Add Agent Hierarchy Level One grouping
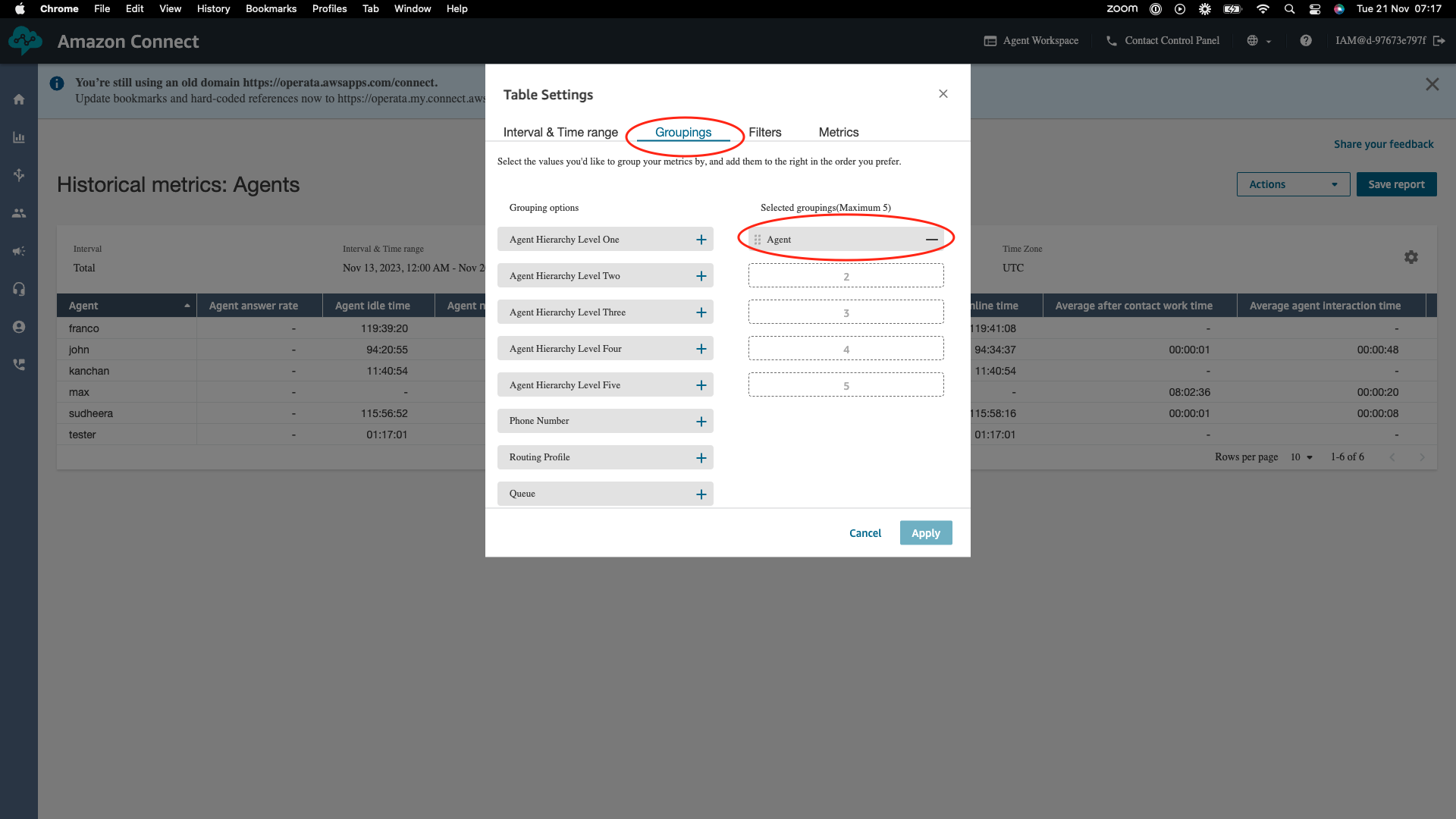The width and height of the screenshot is (1456, 819). point(701,240)
